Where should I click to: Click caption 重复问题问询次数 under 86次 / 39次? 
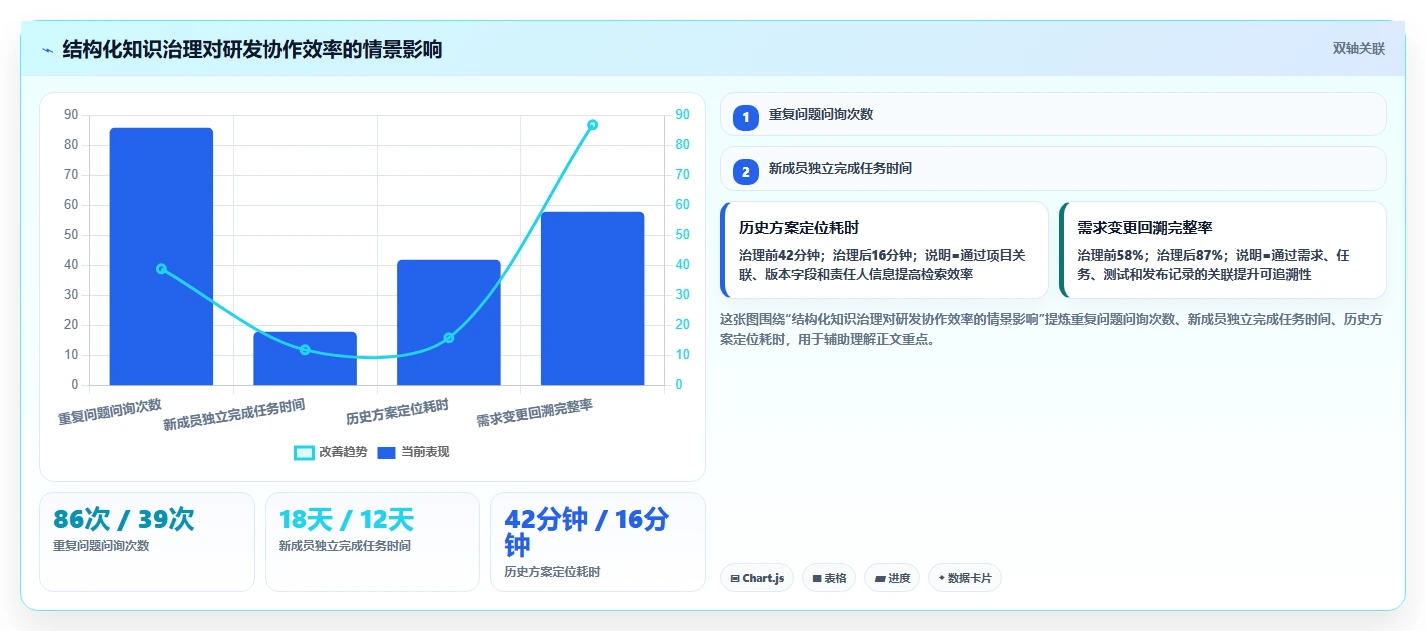101,546
